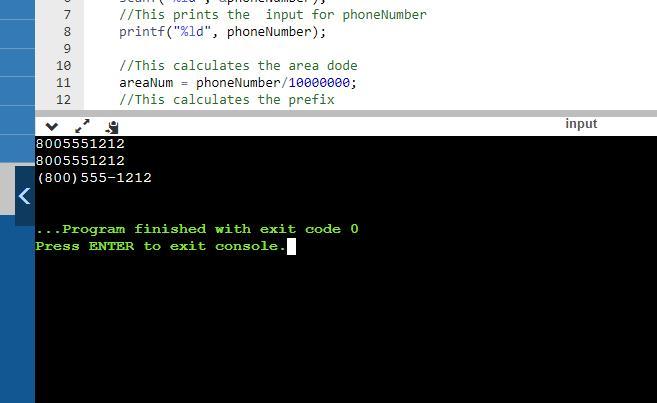
Task: Click the blinking console cursor block
Action: [291, 246]
